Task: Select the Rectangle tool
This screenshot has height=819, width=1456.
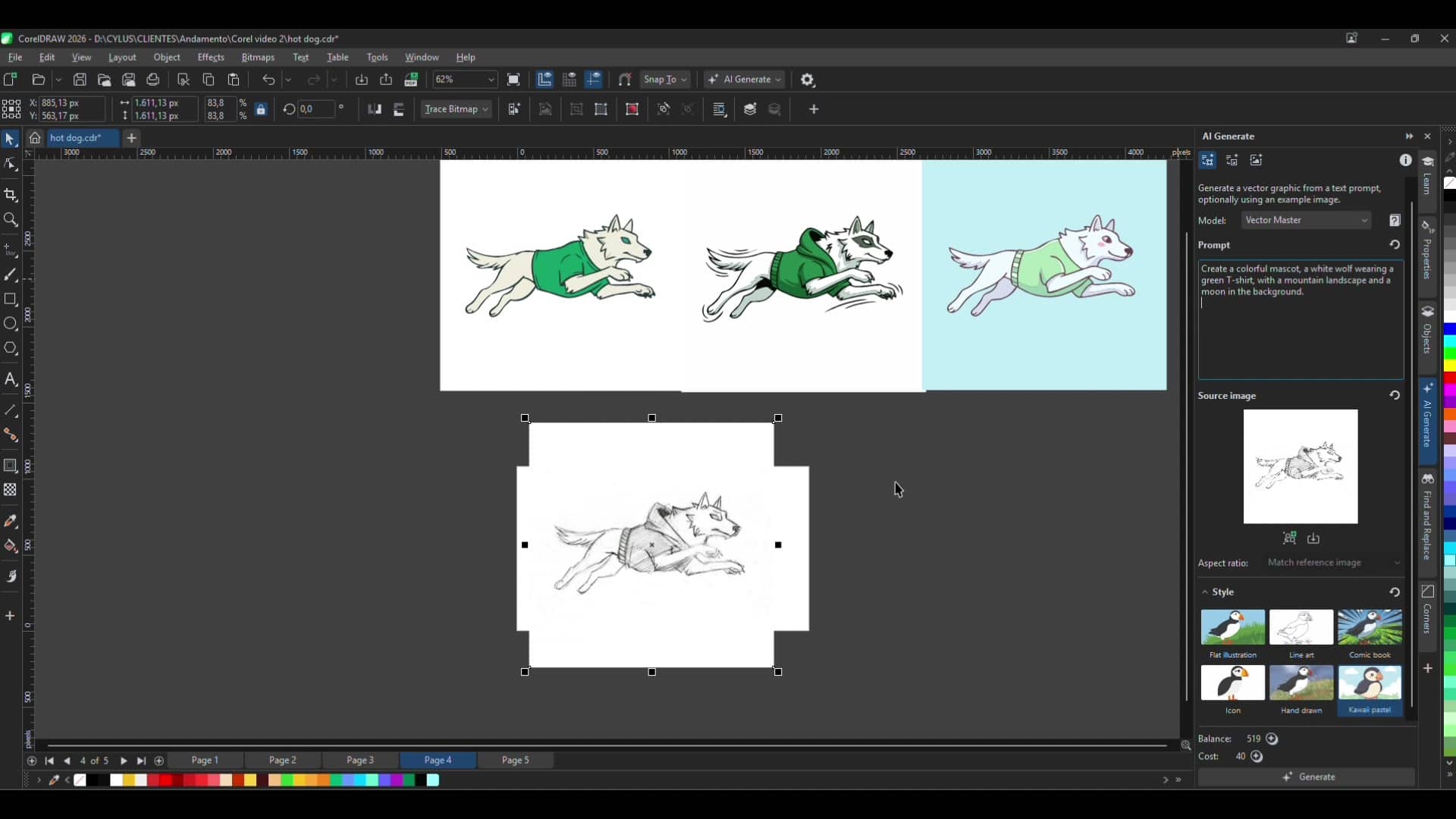Action: [x=10, y=299]
